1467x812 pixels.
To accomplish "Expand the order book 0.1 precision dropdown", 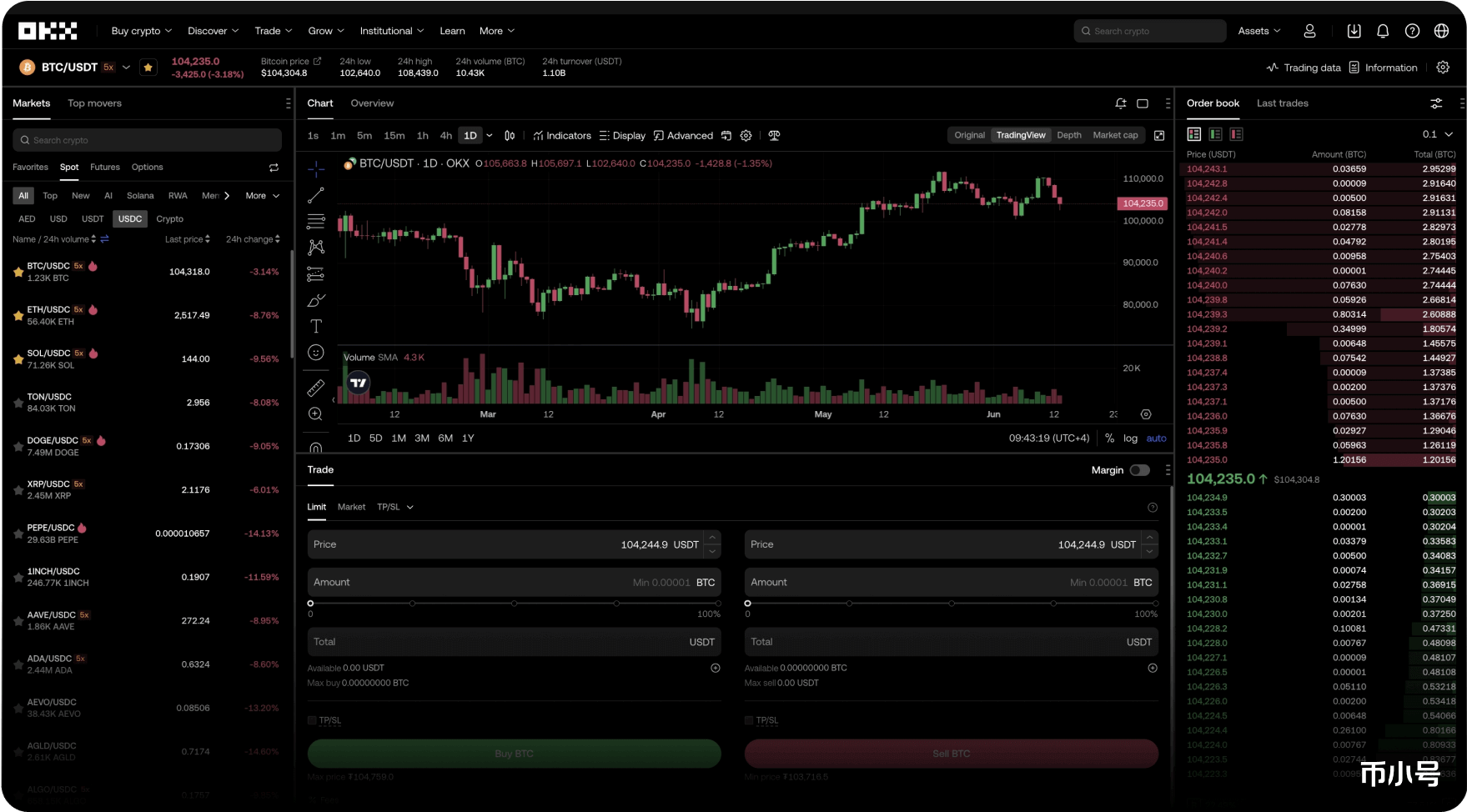I will (1438, 134).
